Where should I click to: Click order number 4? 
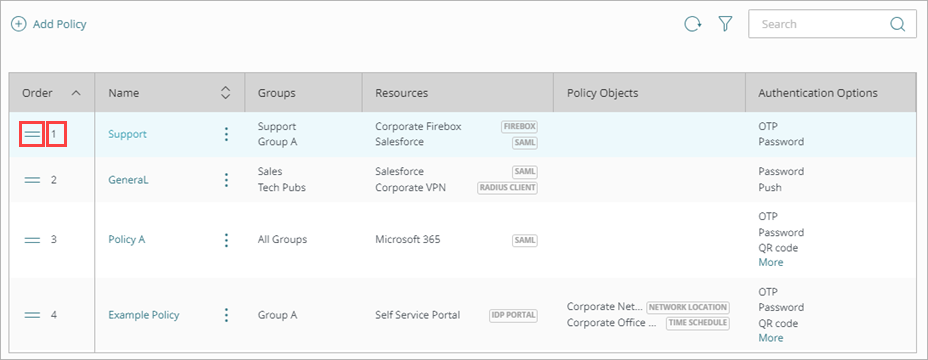pyautogui.click(x=54, y=315)
